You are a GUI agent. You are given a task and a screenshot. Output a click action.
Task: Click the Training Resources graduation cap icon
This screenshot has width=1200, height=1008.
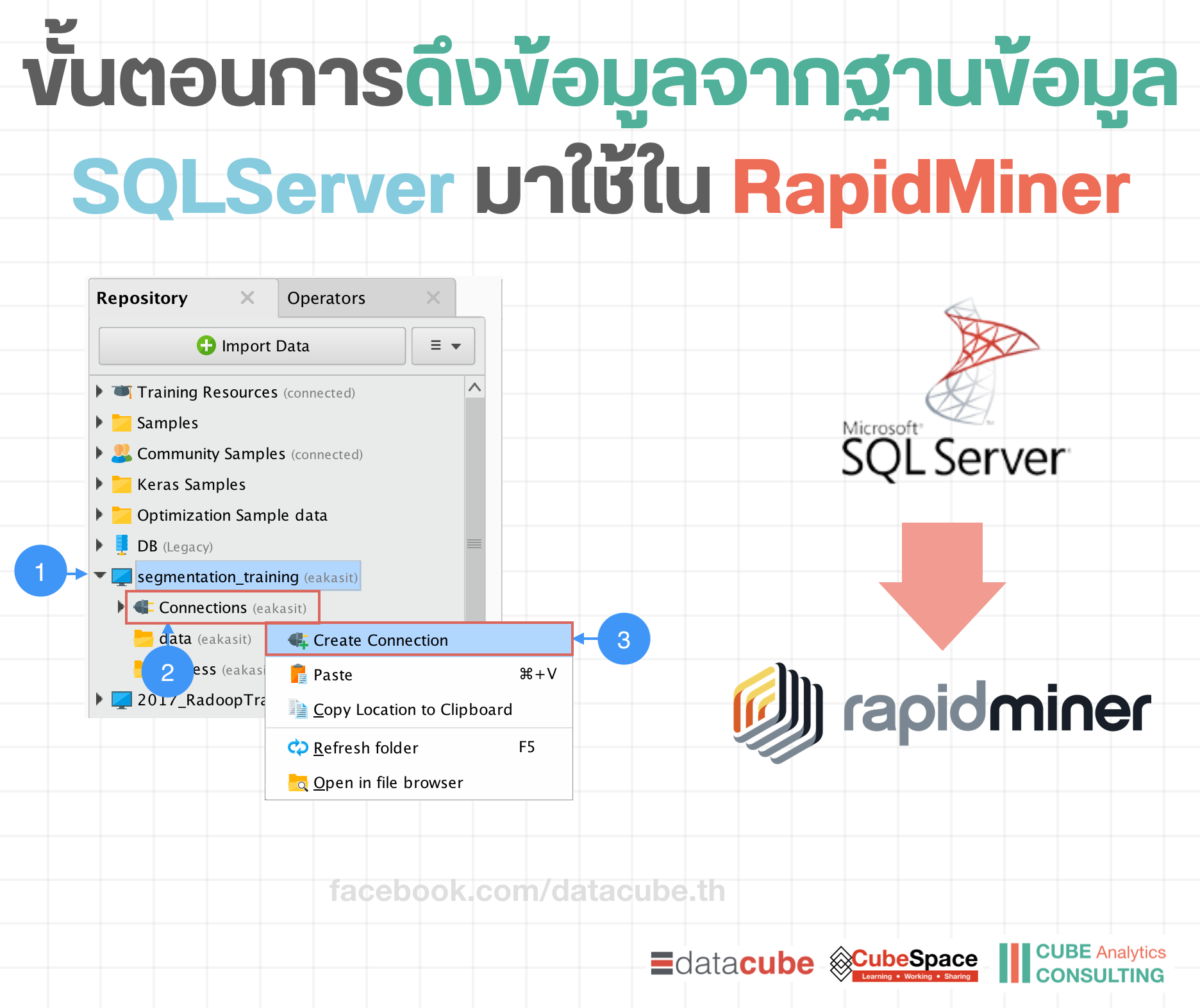pos(122,391)
